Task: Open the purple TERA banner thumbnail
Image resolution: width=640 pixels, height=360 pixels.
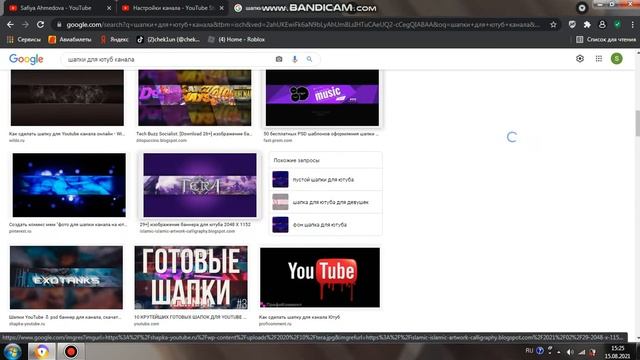Action: tap(200, 185)
